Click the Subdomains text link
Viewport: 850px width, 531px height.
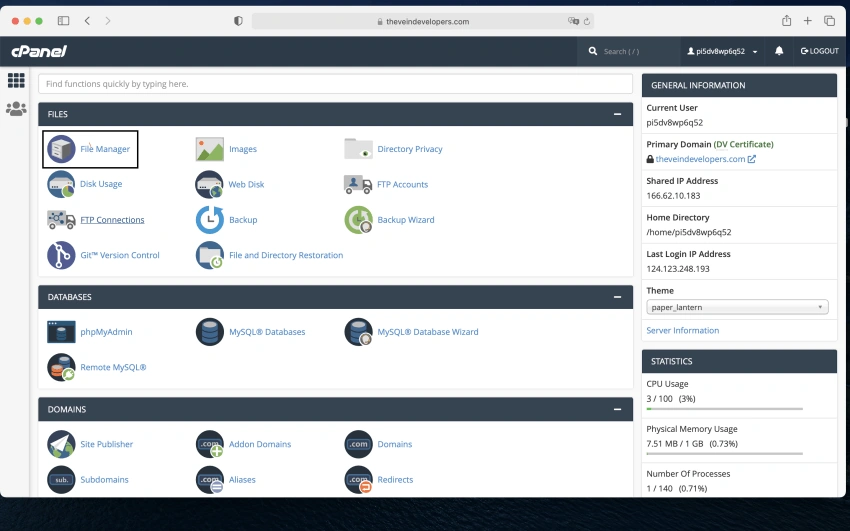click(105, 480)
